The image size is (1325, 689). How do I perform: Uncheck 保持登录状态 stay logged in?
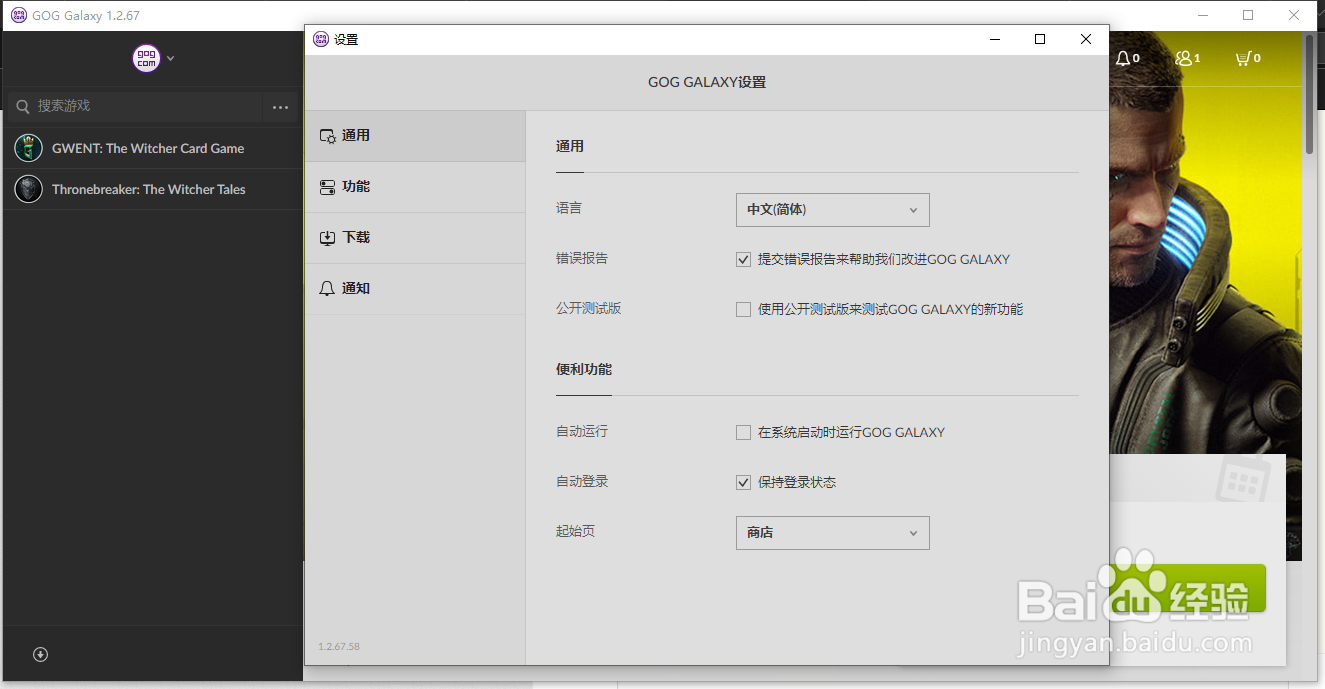pyautogui.click(x=743, y=482)
